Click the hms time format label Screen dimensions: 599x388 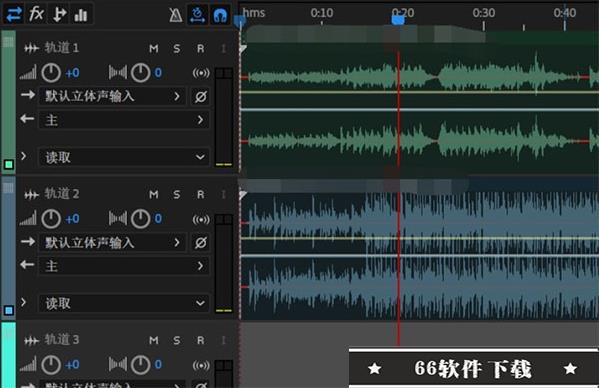pos(254,13)
